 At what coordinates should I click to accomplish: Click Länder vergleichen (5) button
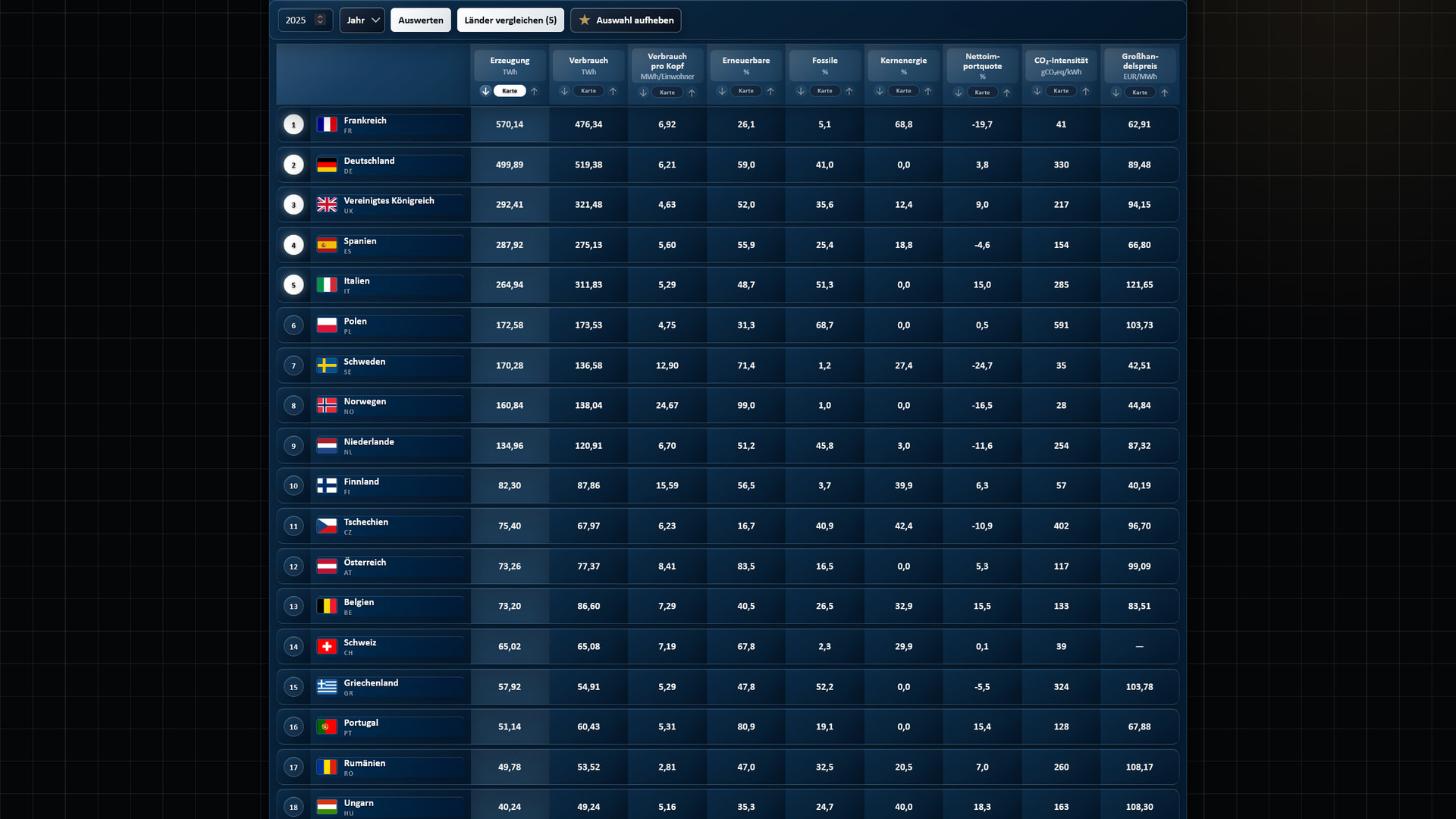pyautogui.click(x=510, y=20)
